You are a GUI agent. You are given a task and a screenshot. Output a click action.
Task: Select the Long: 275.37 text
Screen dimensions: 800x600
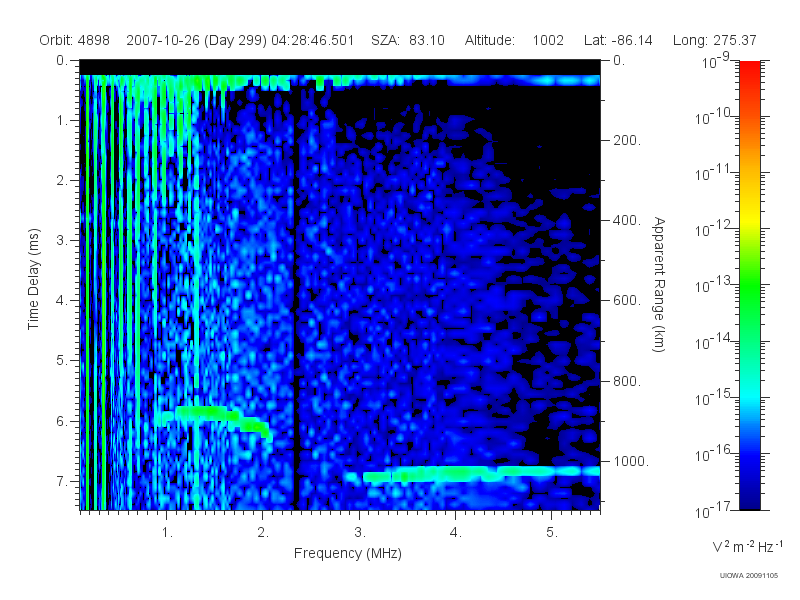pos(714,40)
